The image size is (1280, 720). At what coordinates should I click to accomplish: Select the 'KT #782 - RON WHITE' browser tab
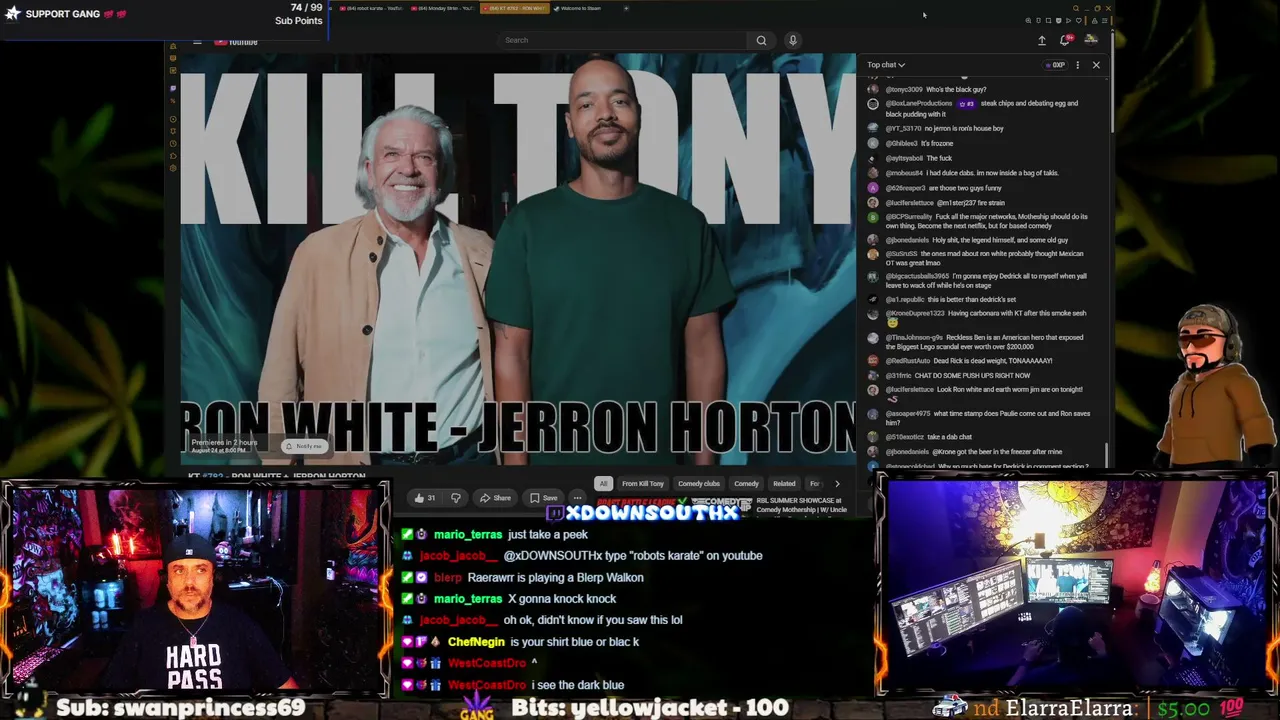[x=514, y=8]
